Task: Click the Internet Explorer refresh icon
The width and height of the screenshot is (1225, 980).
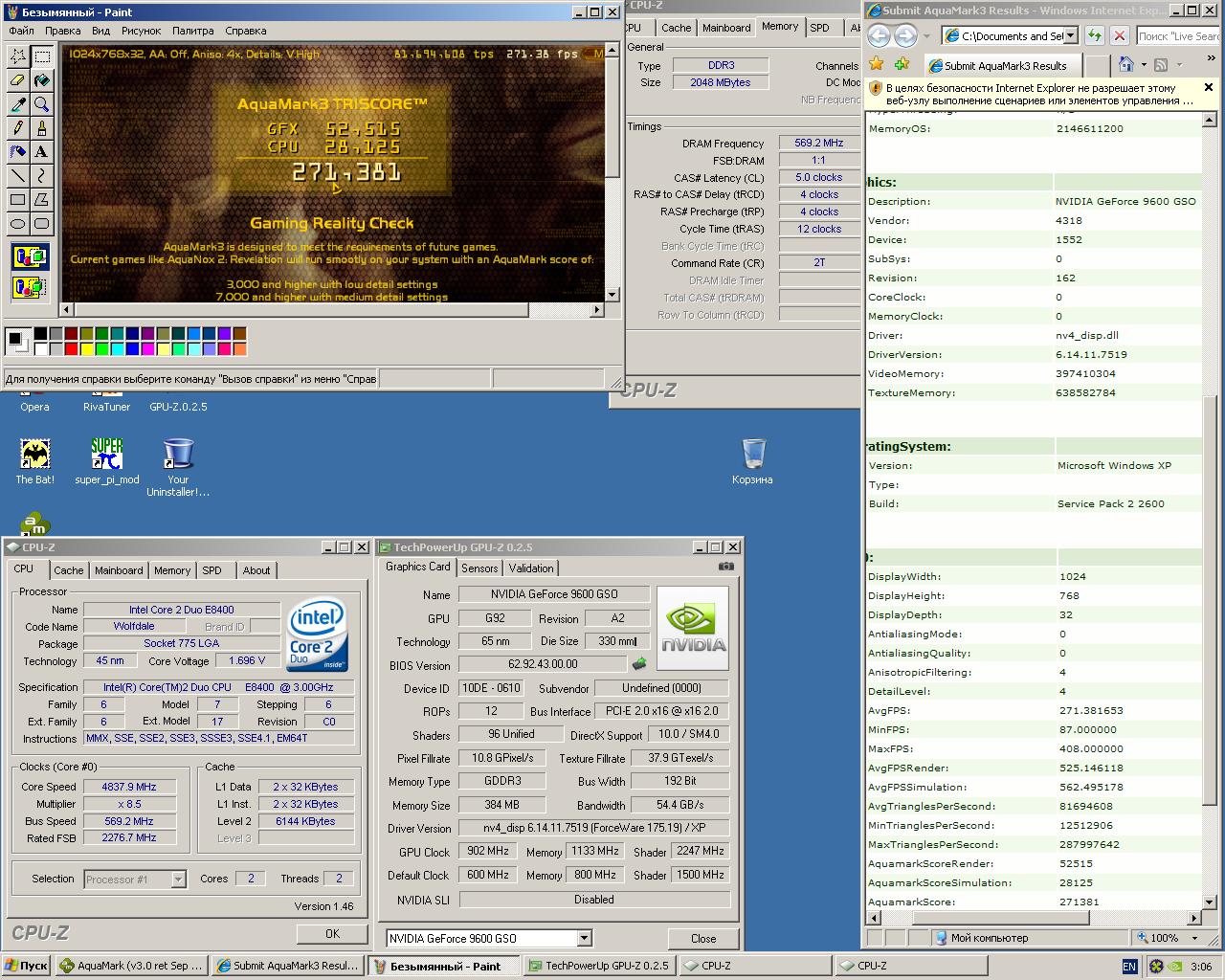Action: [1095, 36]
